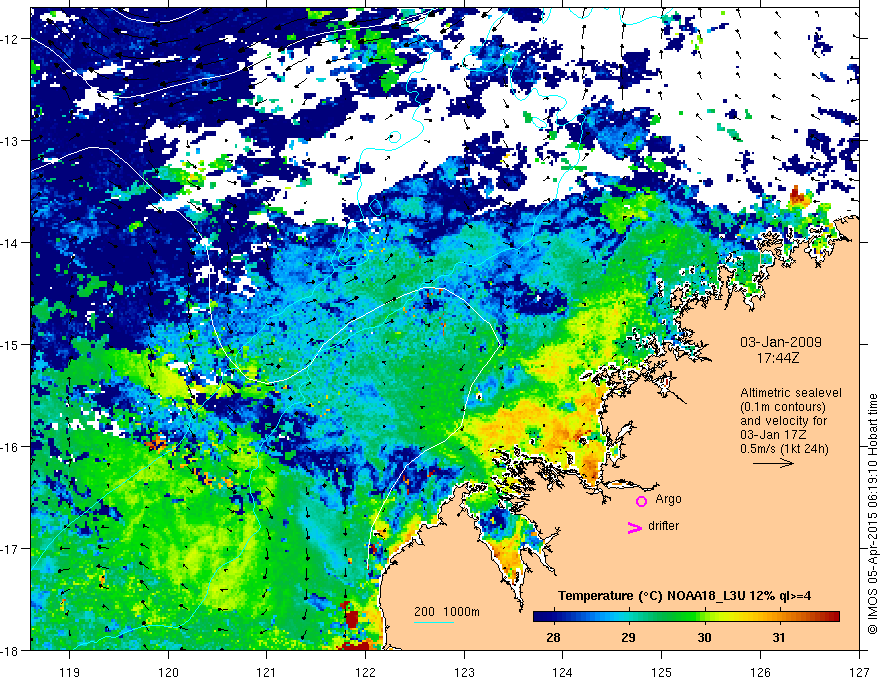
Task: Click the longitude axis label 124
Action: tap(563, 672)
